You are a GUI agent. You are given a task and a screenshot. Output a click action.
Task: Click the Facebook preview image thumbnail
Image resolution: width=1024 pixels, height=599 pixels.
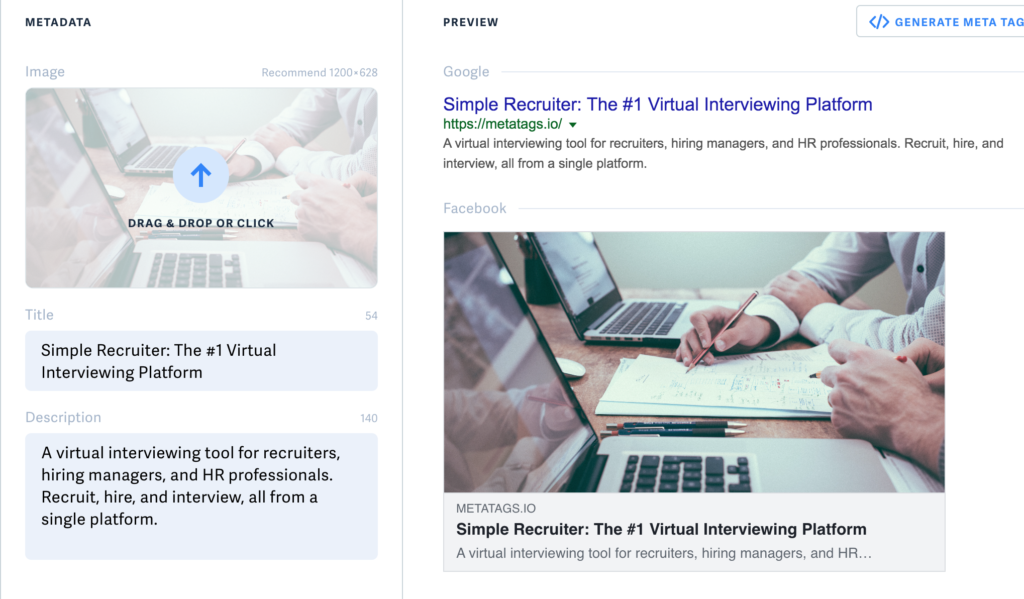point(694,360)
